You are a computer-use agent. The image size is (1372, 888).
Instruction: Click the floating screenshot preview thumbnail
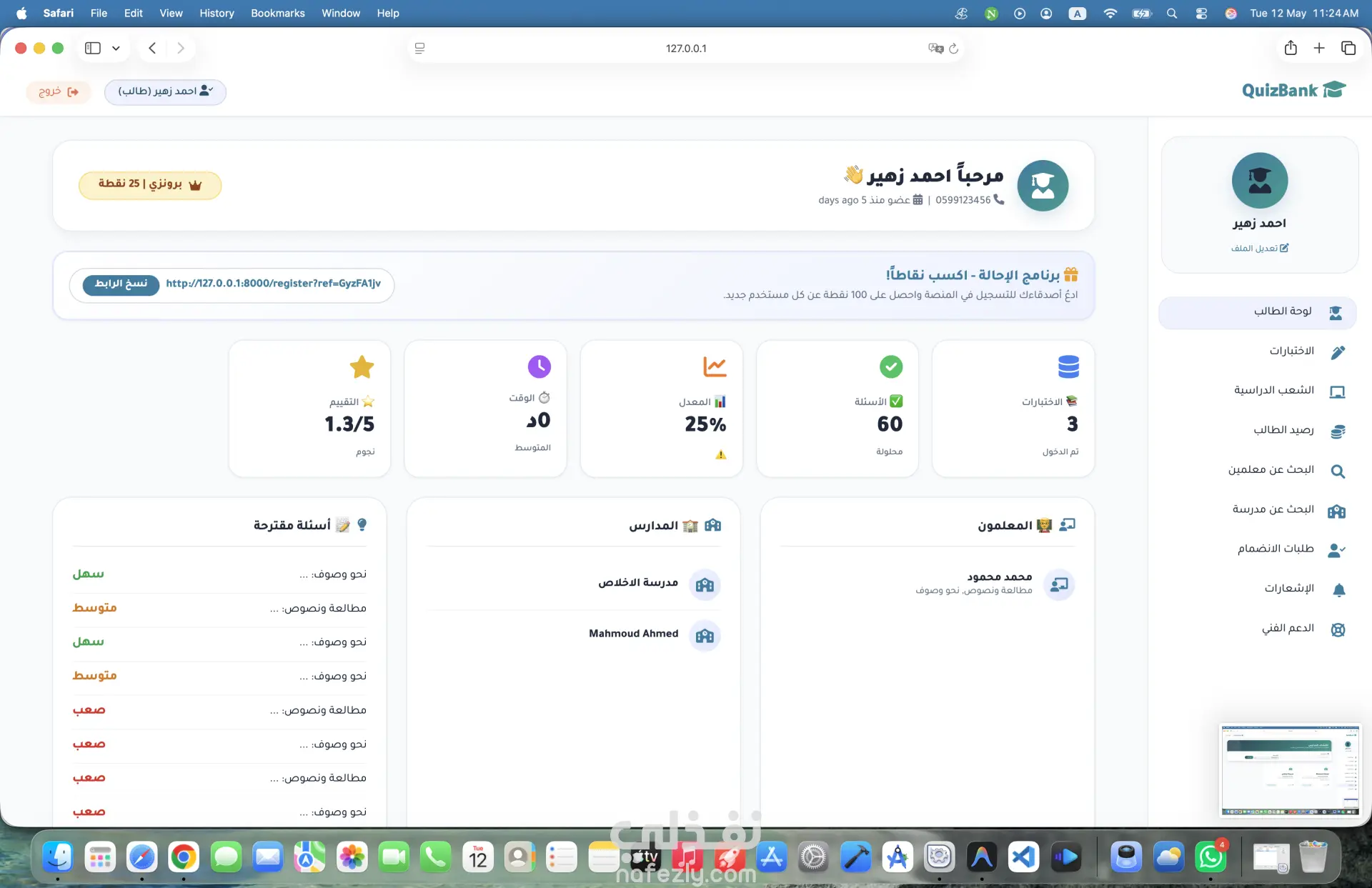pos(1291,769)
